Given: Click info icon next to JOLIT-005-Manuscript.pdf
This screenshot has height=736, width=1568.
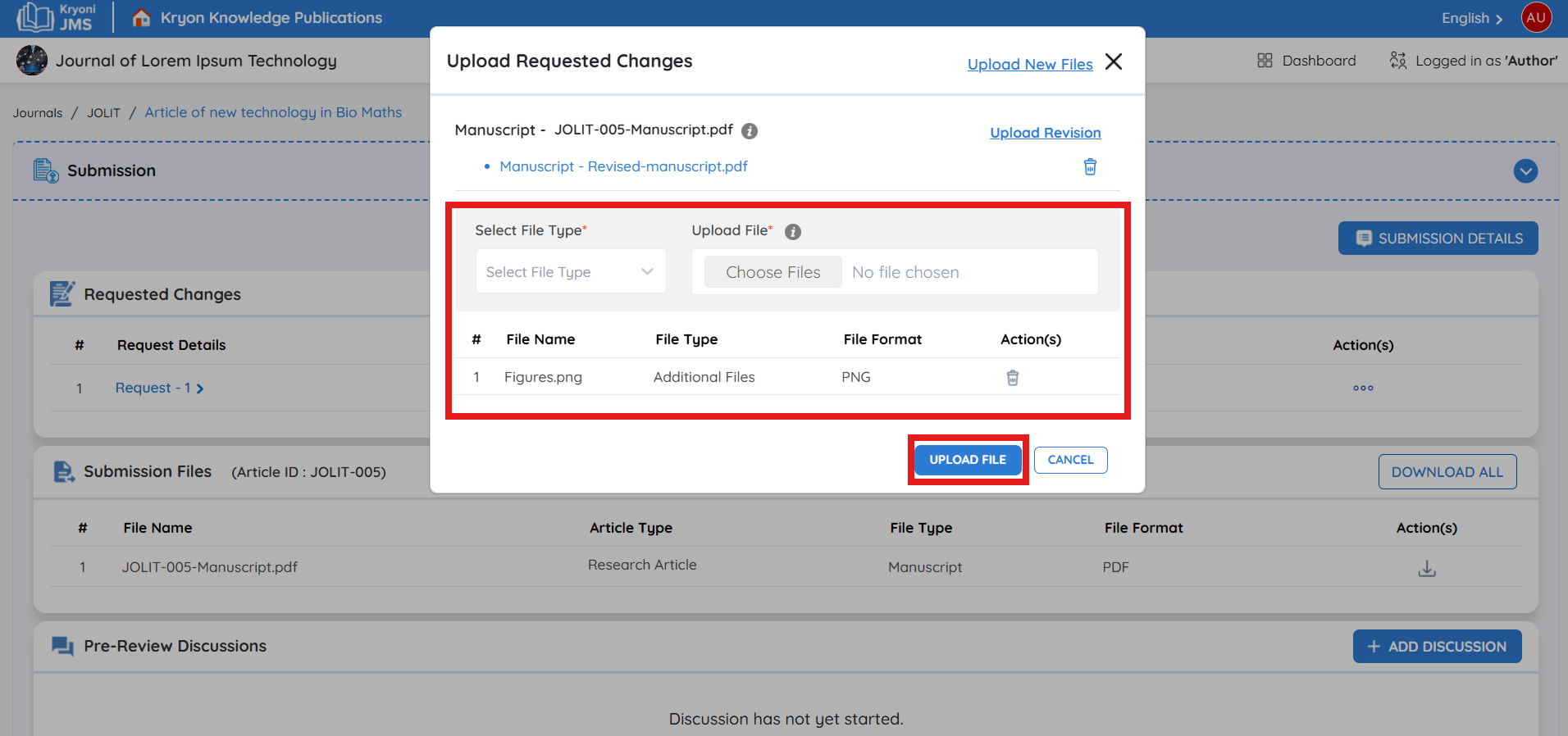Looking at the screenshot, I should click(x=750, y=131).
